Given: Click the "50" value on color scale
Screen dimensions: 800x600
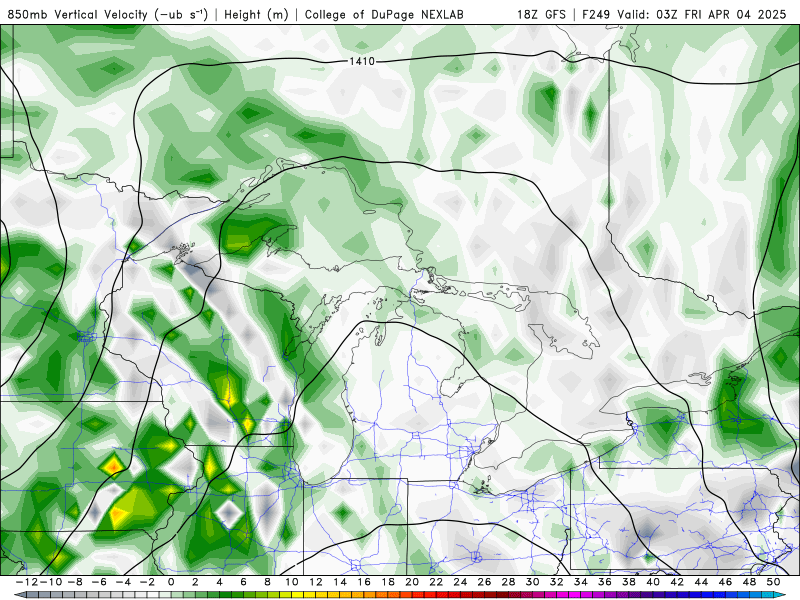Looking at the screenshot, I should [x=773, y=582].
